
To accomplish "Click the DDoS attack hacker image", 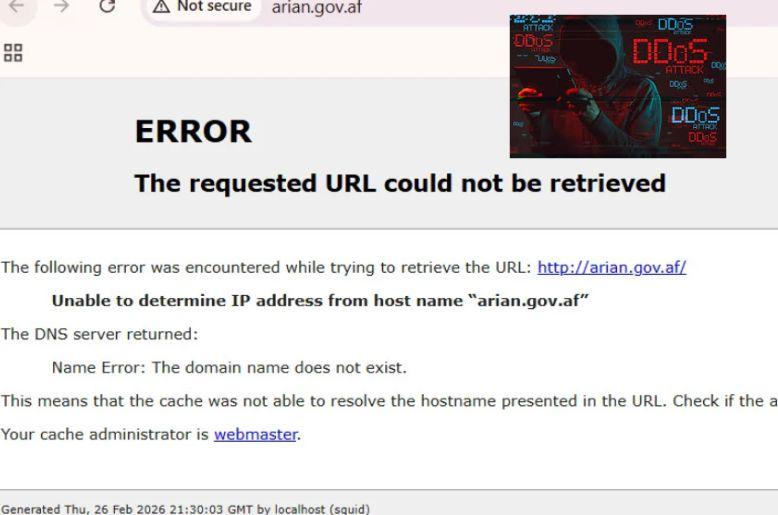I will tap(618, 86).
